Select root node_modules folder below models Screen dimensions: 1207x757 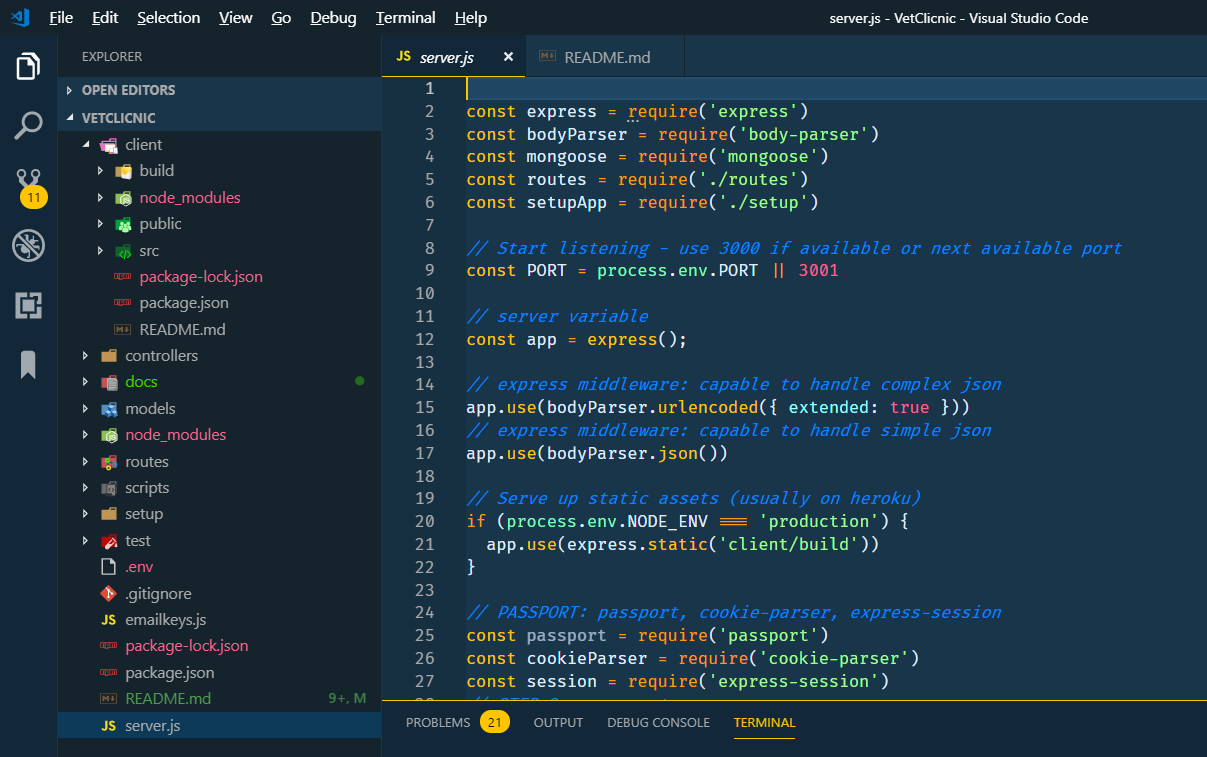[x=219, y=435]
